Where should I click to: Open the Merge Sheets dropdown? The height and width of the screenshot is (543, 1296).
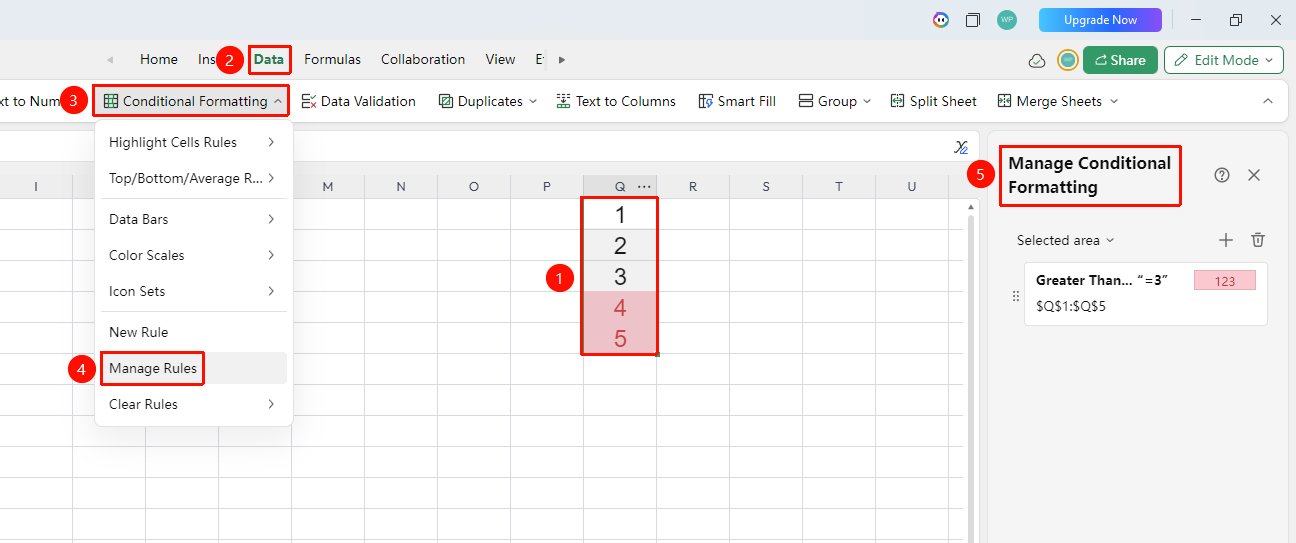tap(1058, 101)
